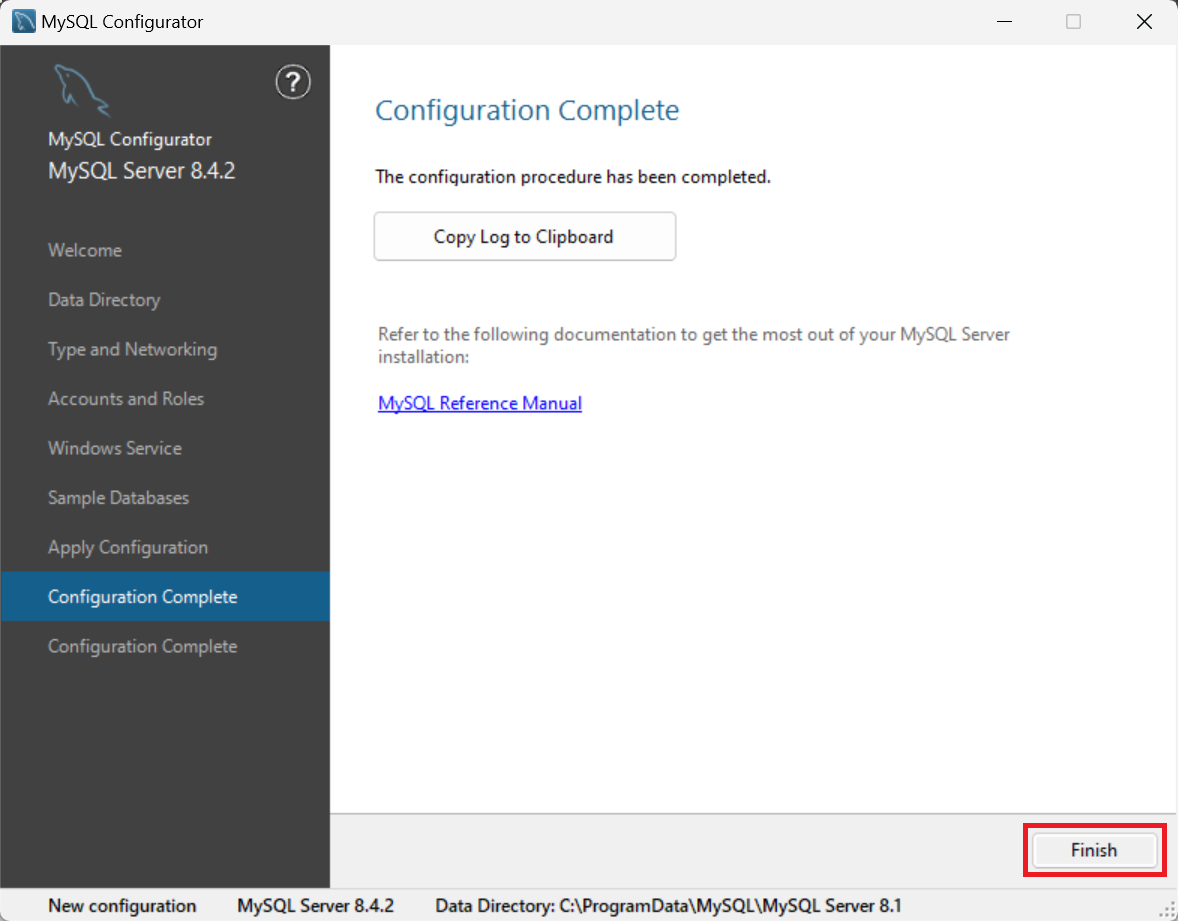1178x921 pixels.
Task: Click 'MySQL Configurator' label in sidebar
Action: (130, 140)
